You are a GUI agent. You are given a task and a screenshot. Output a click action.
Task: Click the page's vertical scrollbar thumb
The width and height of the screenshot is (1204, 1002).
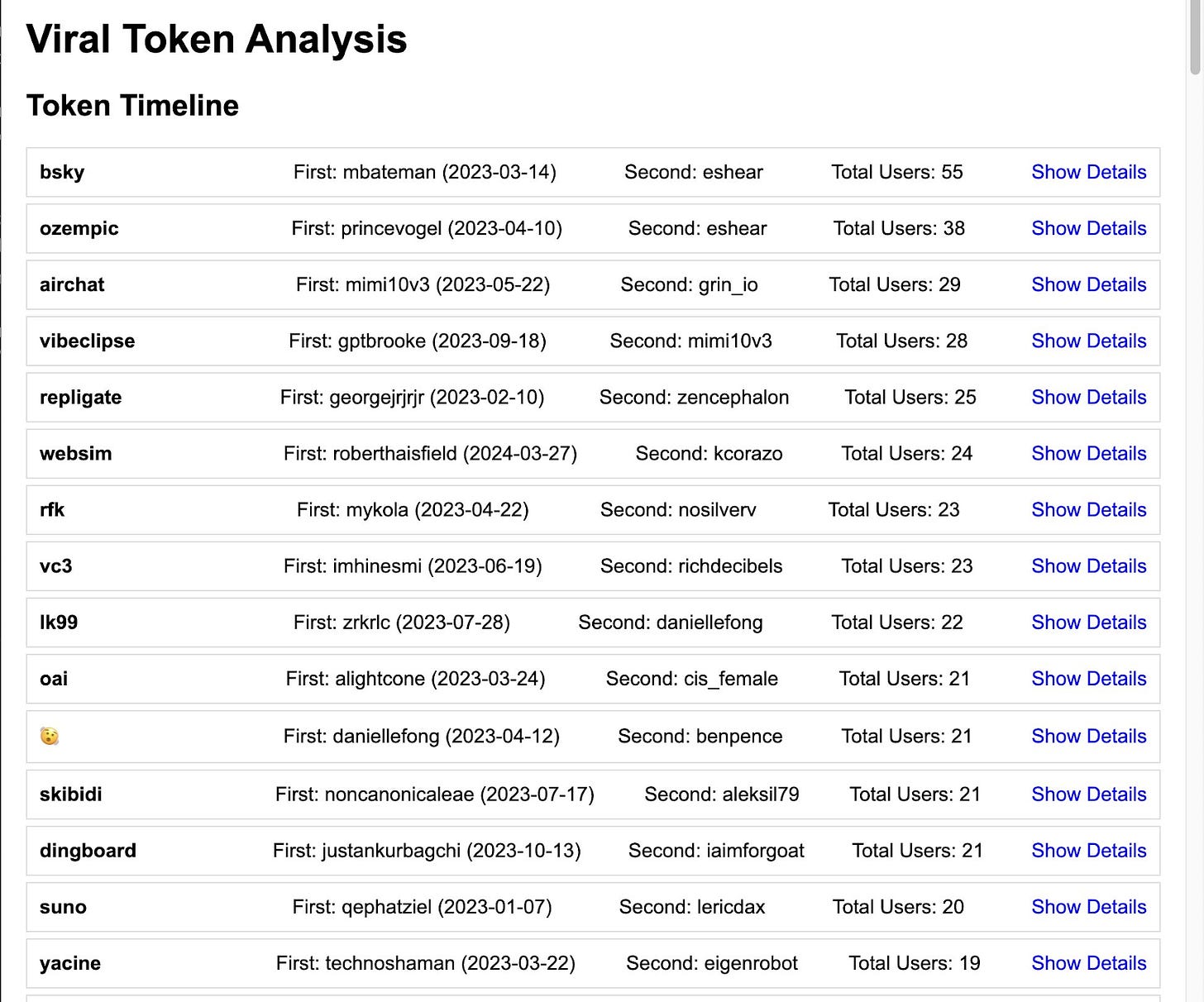(1195, 38)
